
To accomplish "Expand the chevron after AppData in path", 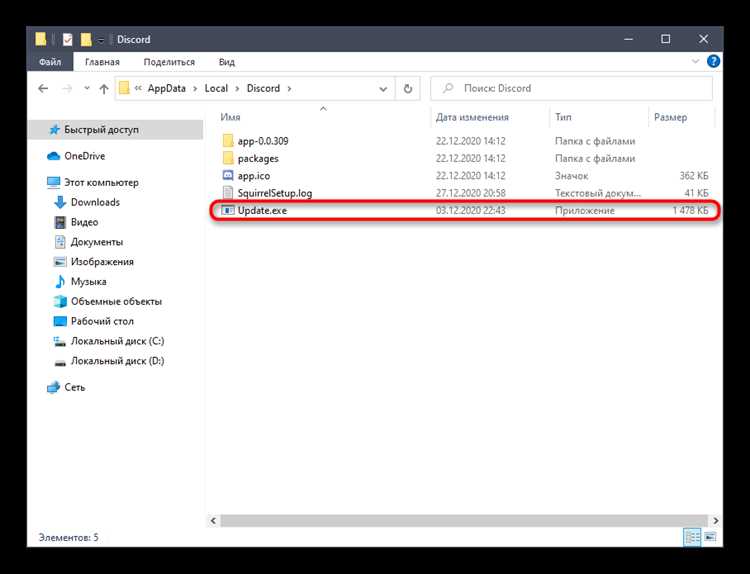I will (195, 89).
